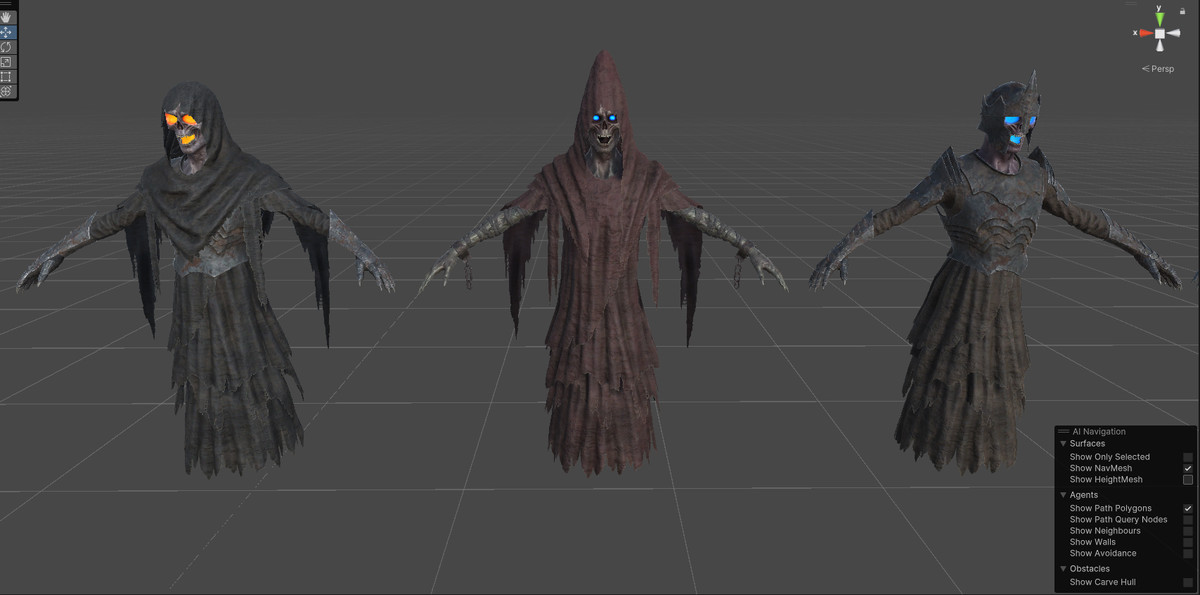1200x595 pixels.
Task: Click the right grey axis cone of gizmo
Action: [1173, 33]
